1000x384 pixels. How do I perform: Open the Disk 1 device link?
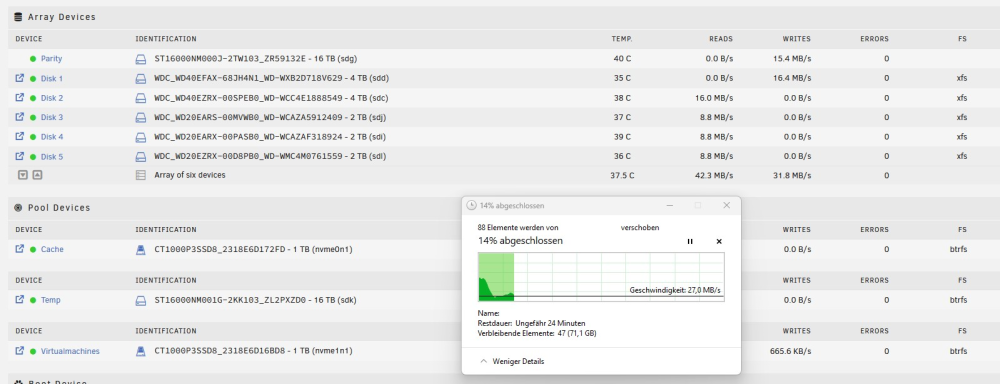[52, 79]
